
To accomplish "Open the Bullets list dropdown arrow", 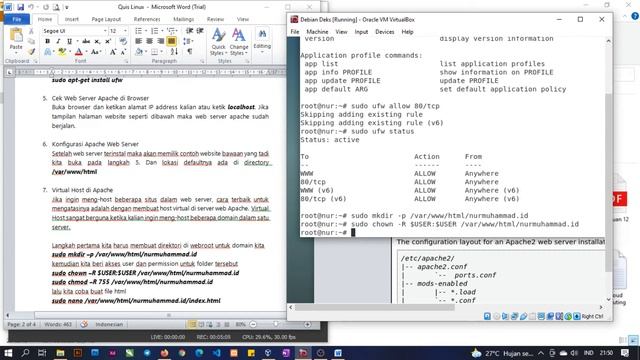I will click(146, 31).
